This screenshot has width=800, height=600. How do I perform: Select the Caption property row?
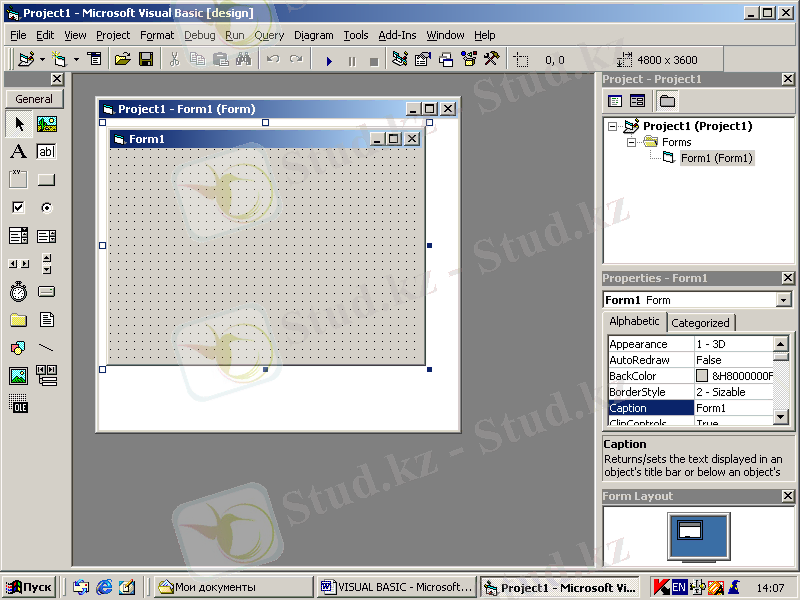tap(691, 408)
